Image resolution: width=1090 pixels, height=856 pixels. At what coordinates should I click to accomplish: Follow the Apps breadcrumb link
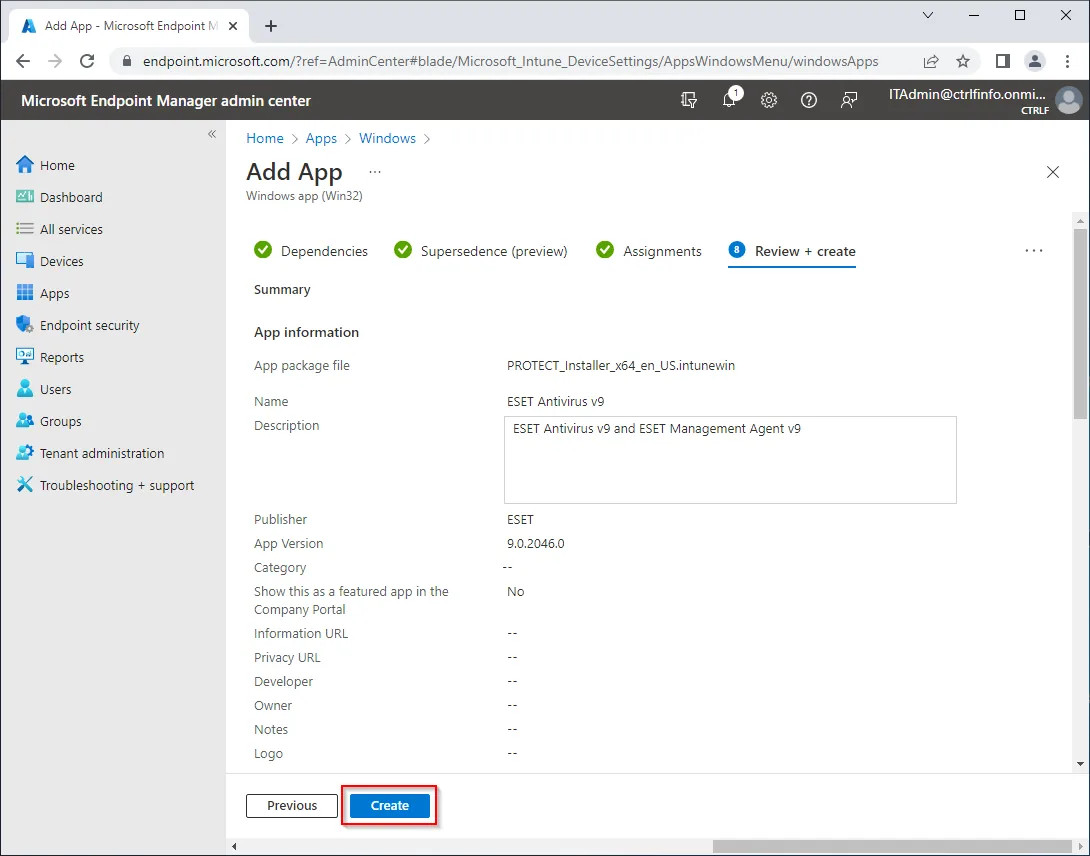(321, 138)
